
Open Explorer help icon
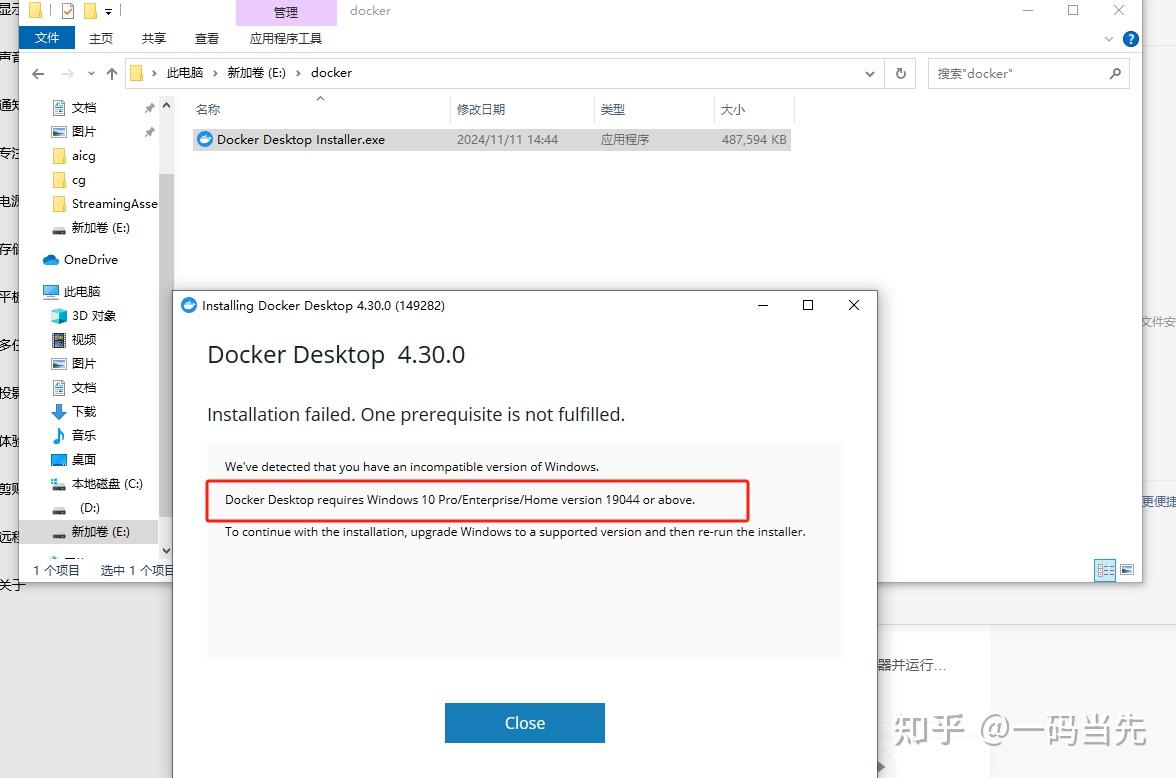point(1131,39)
